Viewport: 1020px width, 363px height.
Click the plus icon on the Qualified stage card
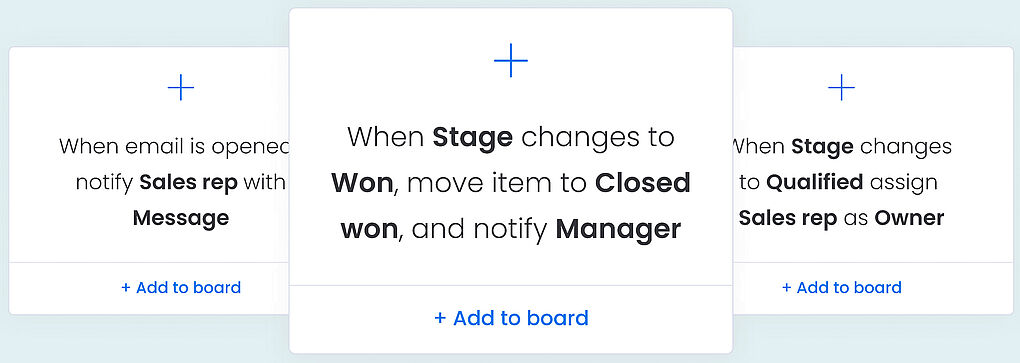click(x=840, y=87)
